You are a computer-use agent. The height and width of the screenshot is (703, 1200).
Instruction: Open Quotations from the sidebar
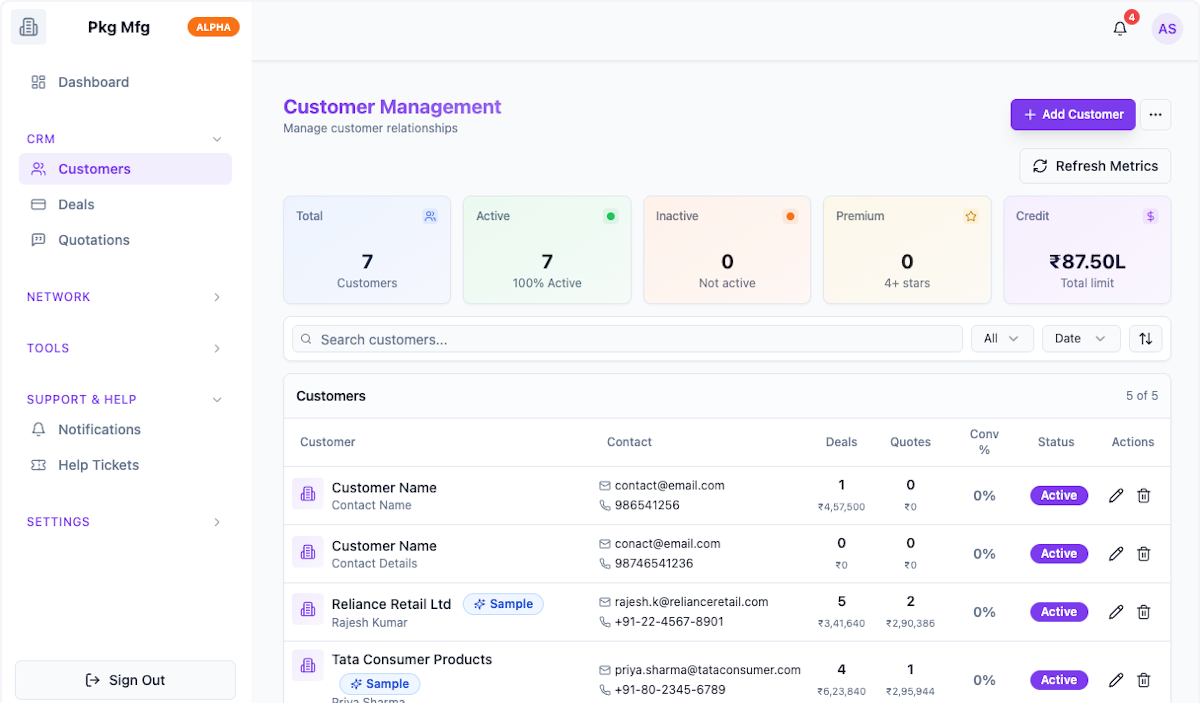pyautogui.click(x=93, y=240)
